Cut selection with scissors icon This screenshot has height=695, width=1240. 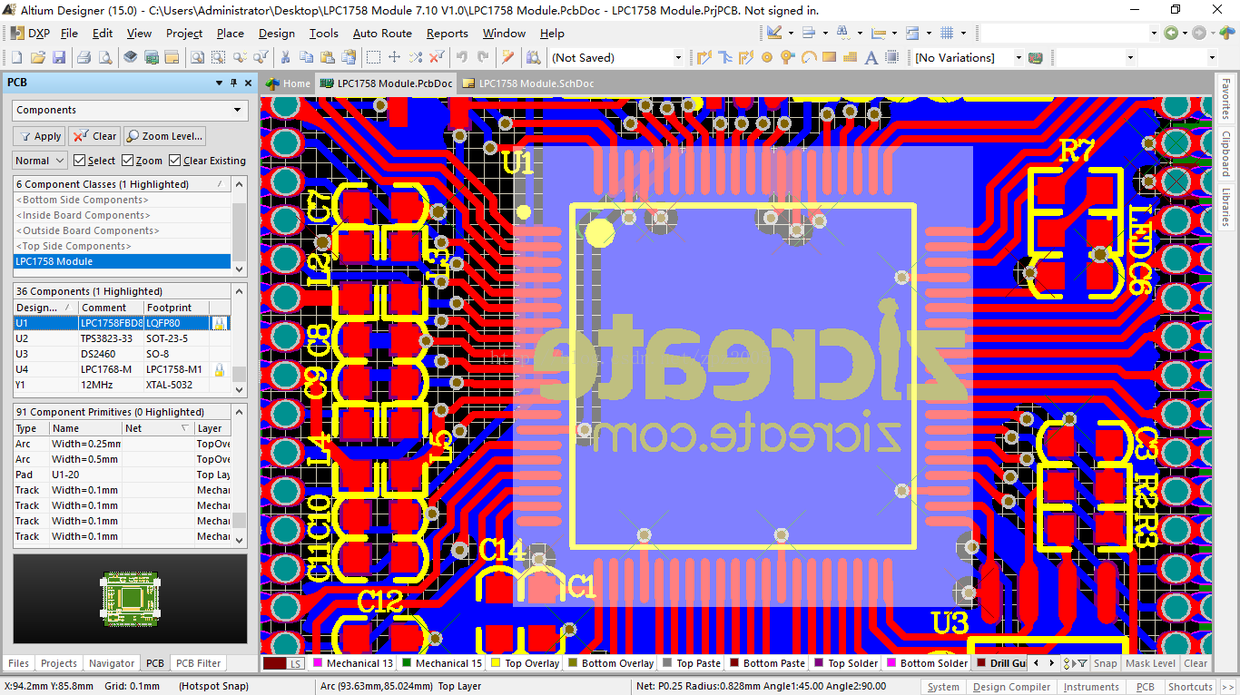click(286, 57)
